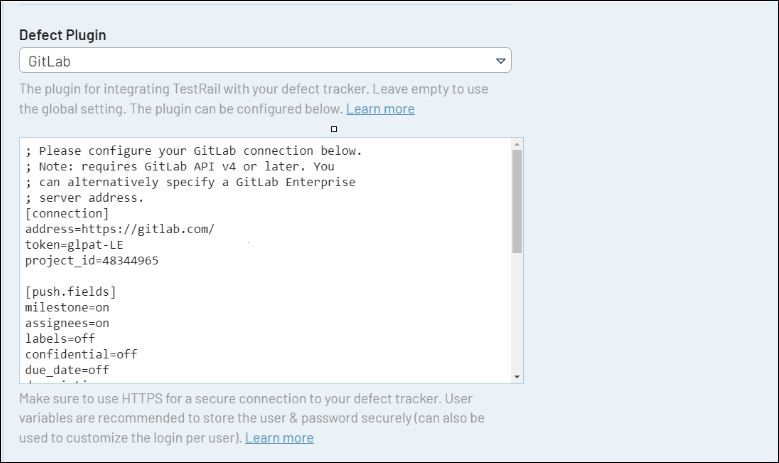The height and width of the screenshot is (463, 779).
Task: Click the [connection] section header
Action: point(67,214)
